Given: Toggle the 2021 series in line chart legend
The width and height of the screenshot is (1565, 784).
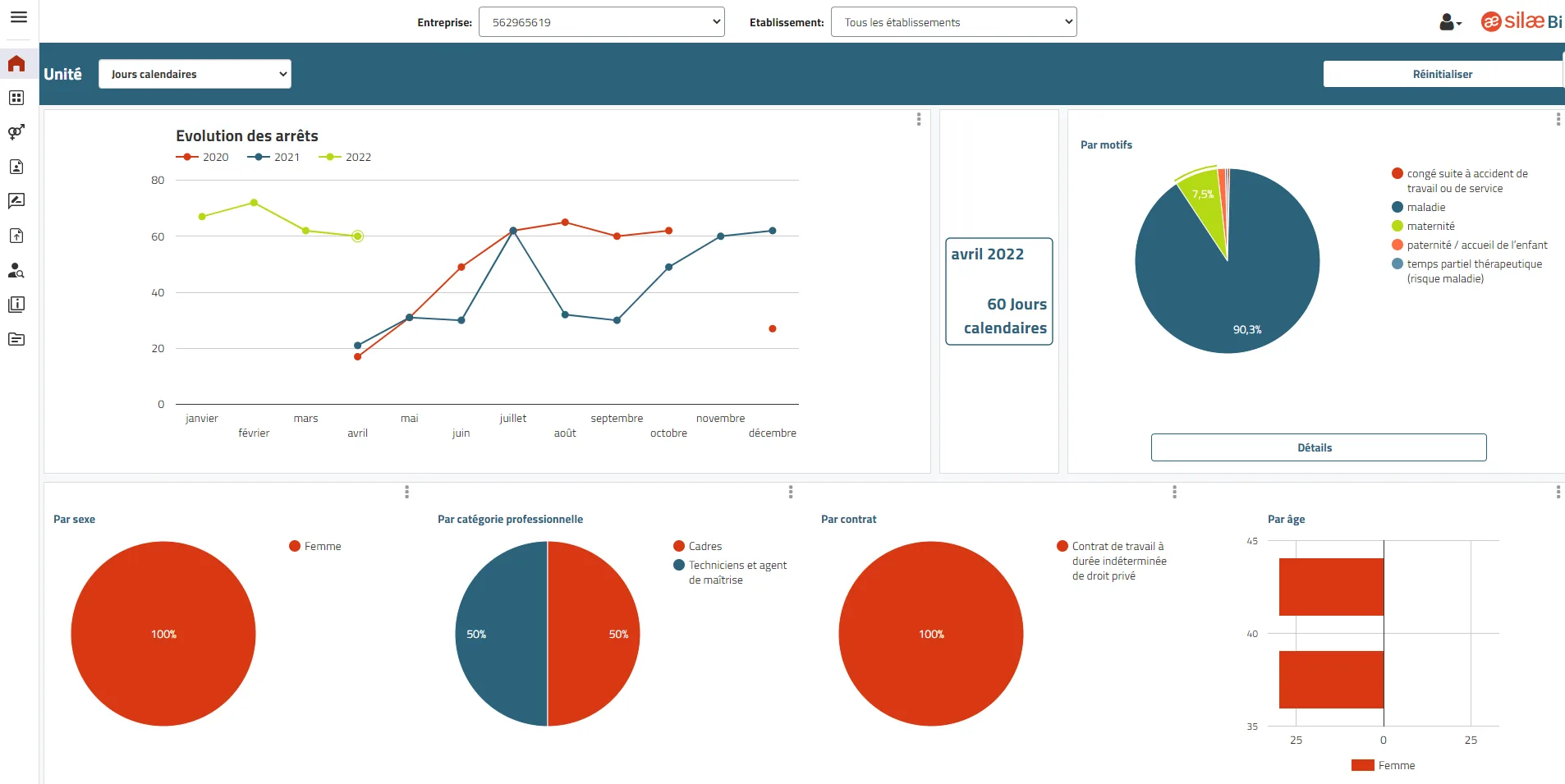Looking at the screenshot, I should (274, 157).
